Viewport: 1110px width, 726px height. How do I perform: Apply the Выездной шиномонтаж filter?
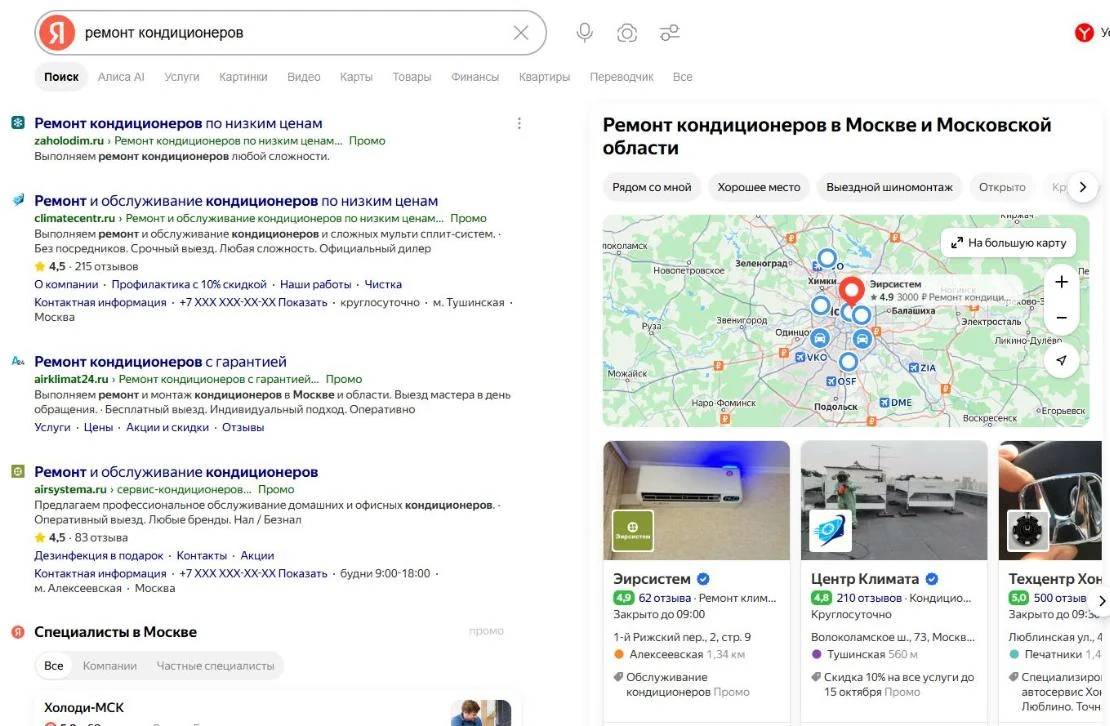coord(889,187)
